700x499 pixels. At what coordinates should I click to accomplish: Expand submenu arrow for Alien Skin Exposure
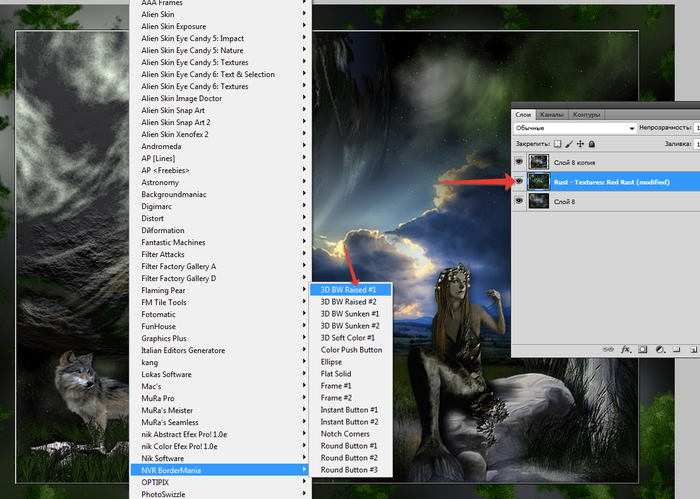[304, 26]
